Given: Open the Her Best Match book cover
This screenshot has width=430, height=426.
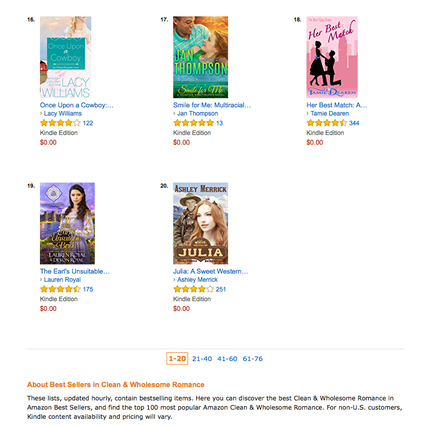Looking at the screenshot, I should (332, 57).
